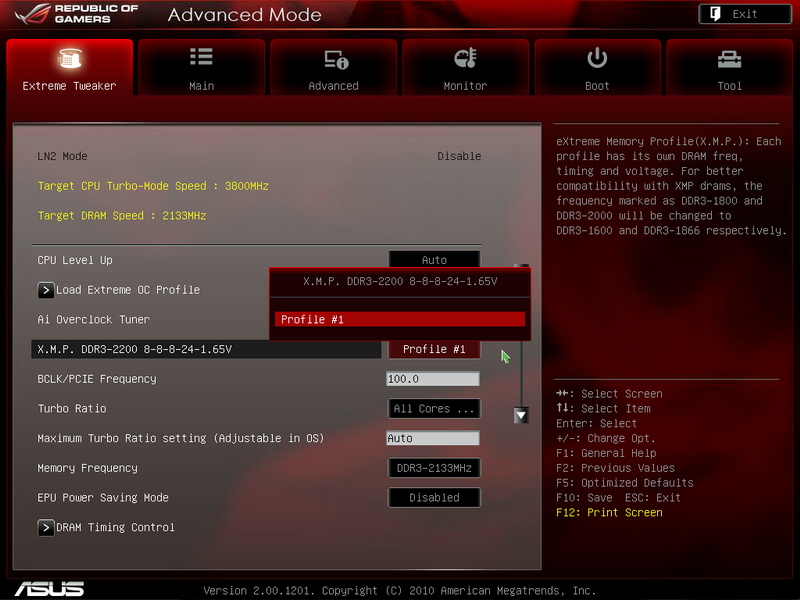The image size is (800, 600).
Task: Click Target DRAM Speed 2133MHz text
Action: click(122, 215)
